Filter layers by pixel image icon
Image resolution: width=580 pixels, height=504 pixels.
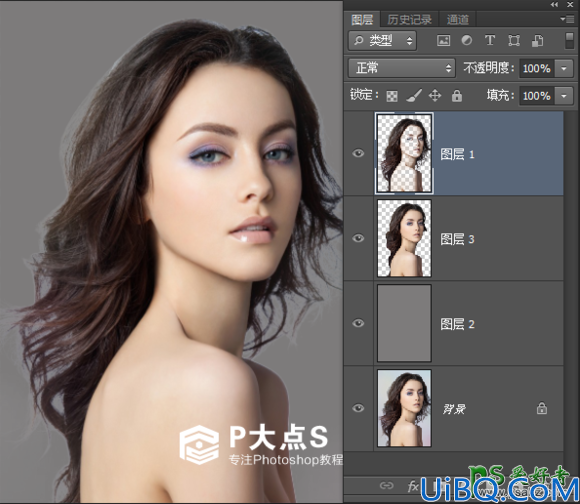444,40
